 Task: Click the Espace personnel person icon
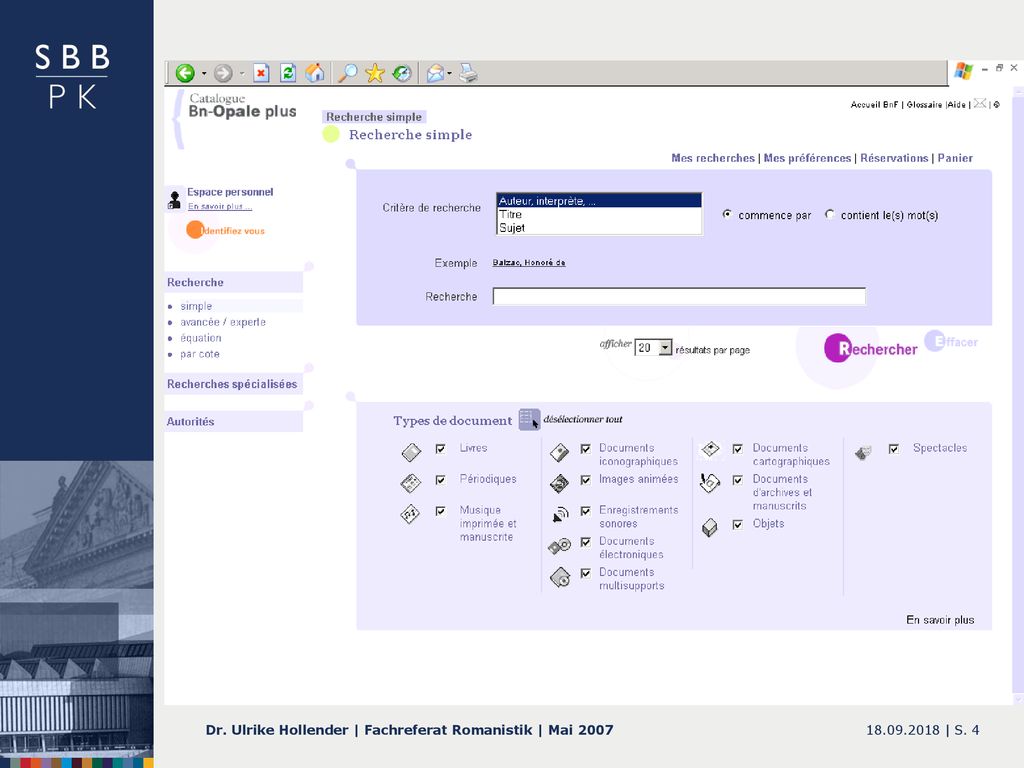[x=174, y=199]
